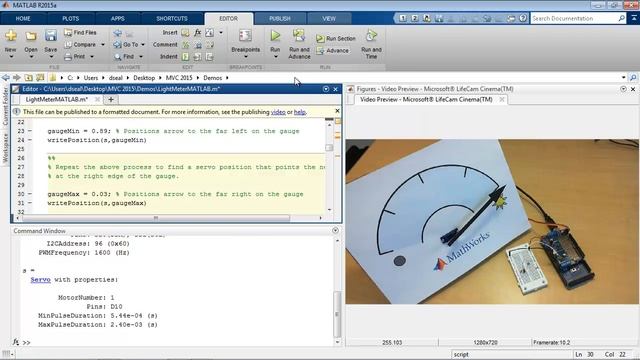
Task: Switch to the SHORTCUTS tab
Action: coord(172,19)
